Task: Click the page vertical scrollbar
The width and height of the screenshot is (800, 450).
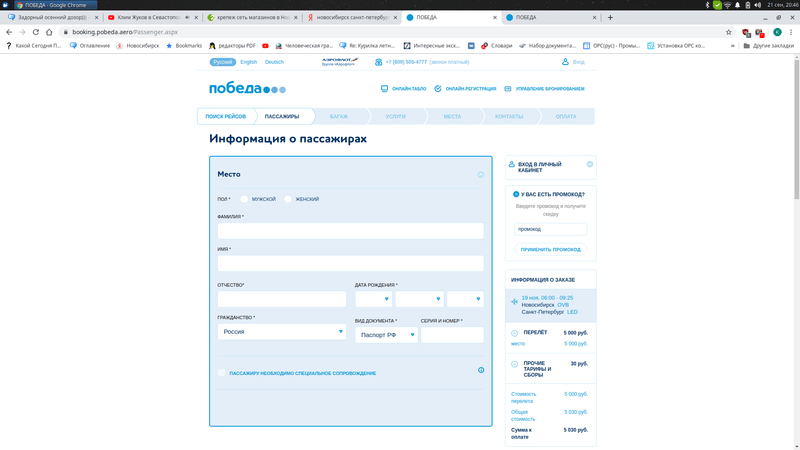Action: point(796,128)
